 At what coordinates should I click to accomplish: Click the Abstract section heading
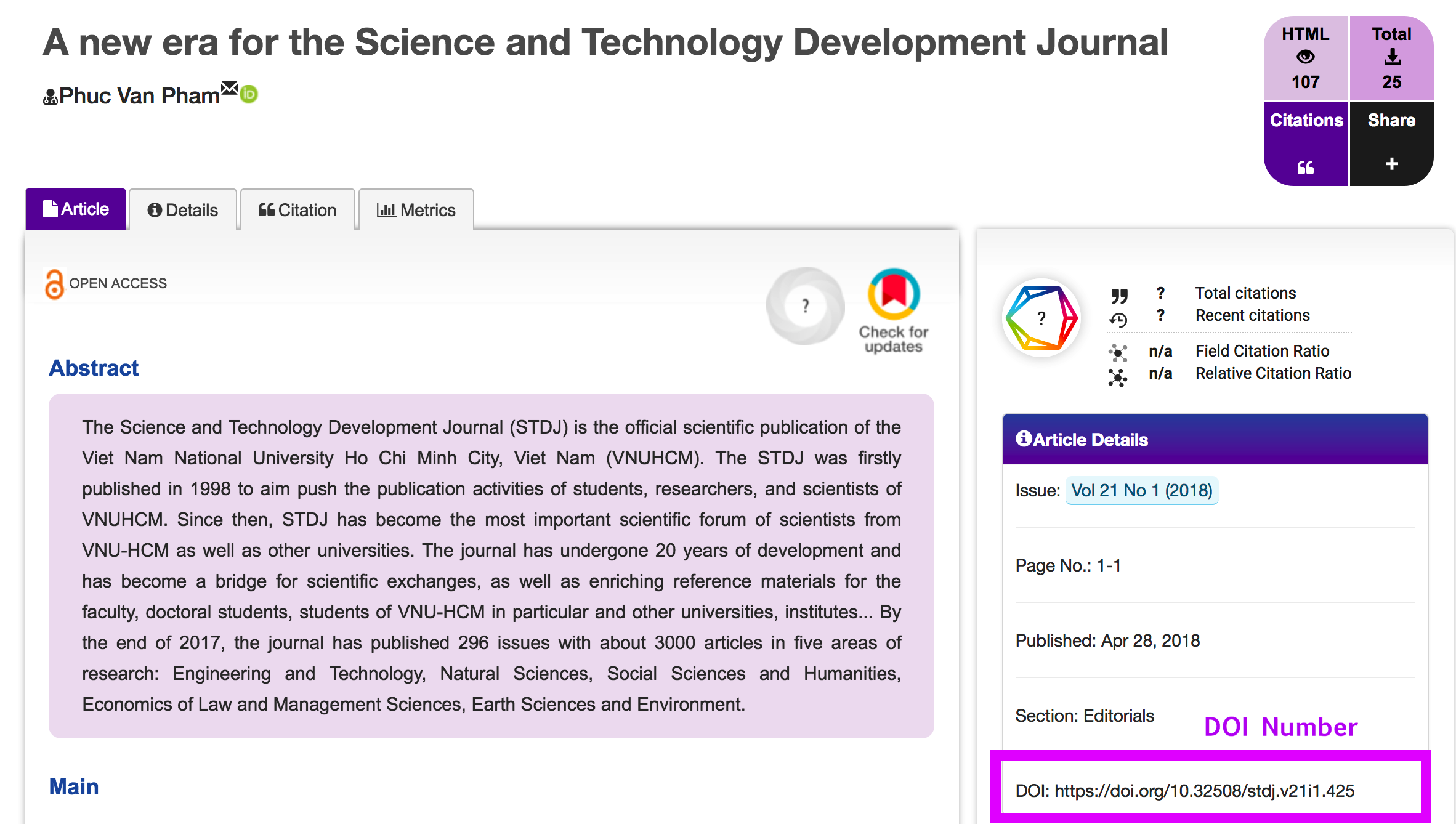(x=94, y=368)
